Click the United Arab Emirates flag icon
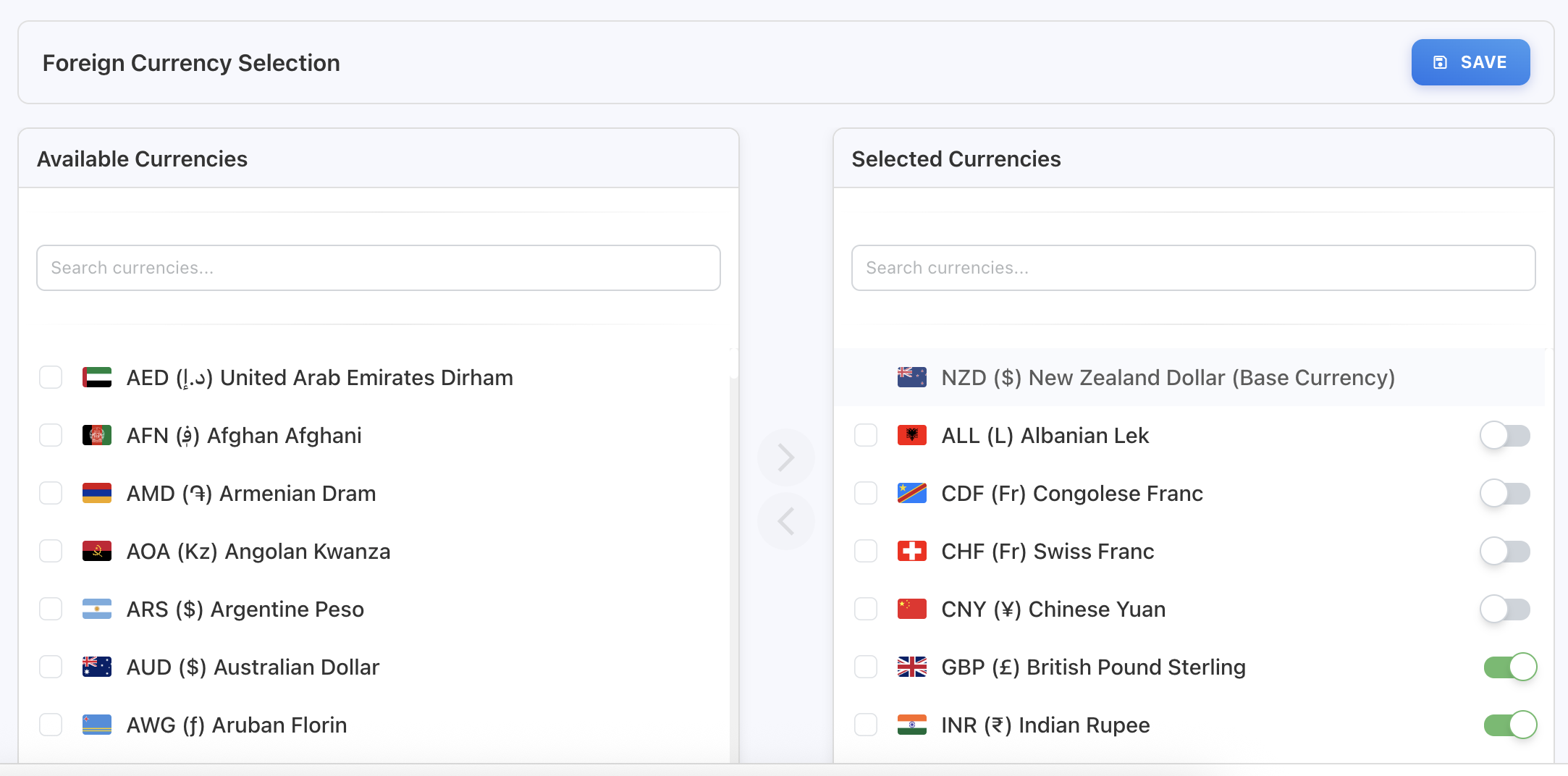The height and width of the screenshot is (776, 1568). point(97,378)
